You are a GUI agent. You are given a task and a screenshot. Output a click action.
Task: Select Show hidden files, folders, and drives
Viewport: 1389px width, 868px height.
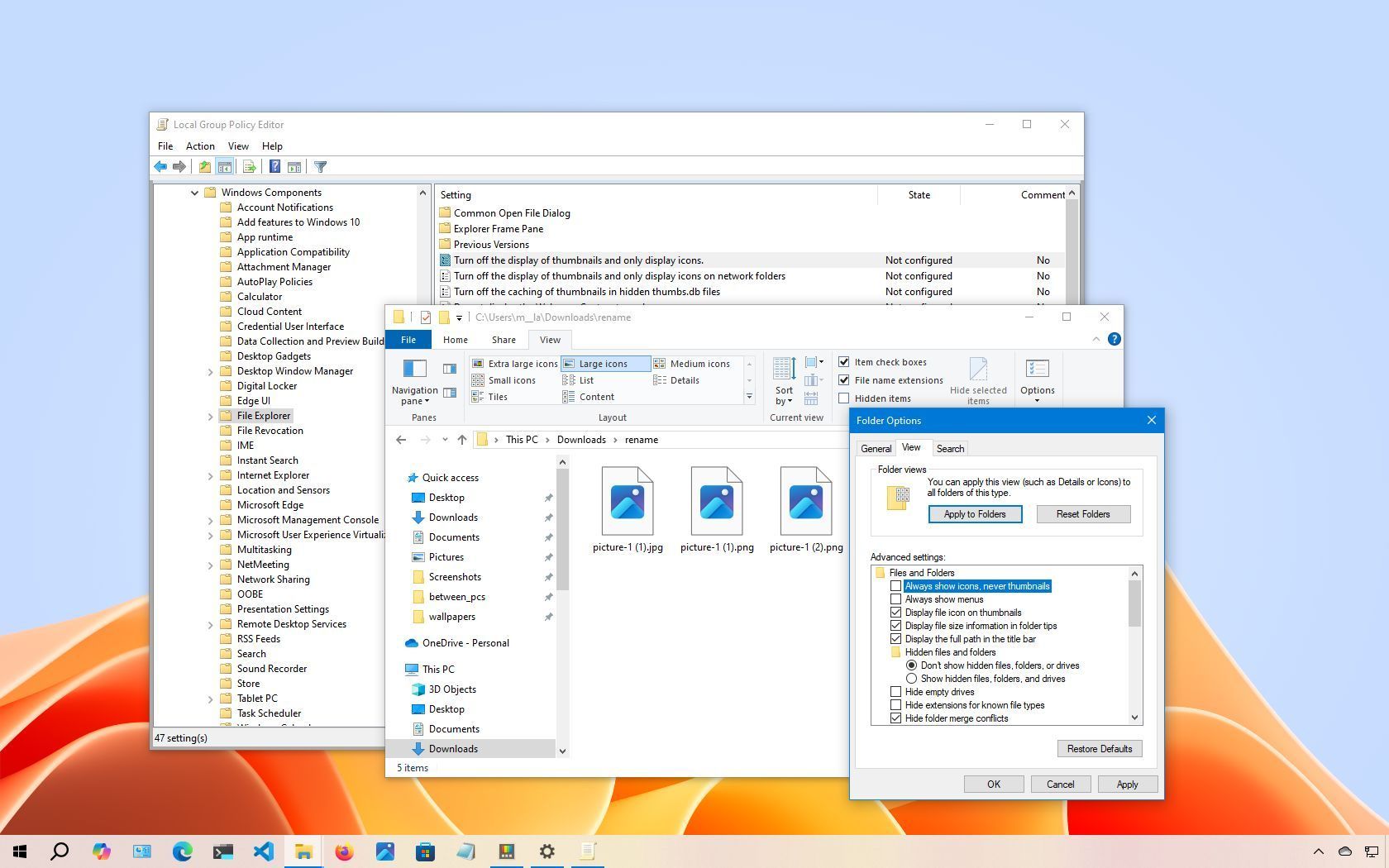(x=912, y=678)
